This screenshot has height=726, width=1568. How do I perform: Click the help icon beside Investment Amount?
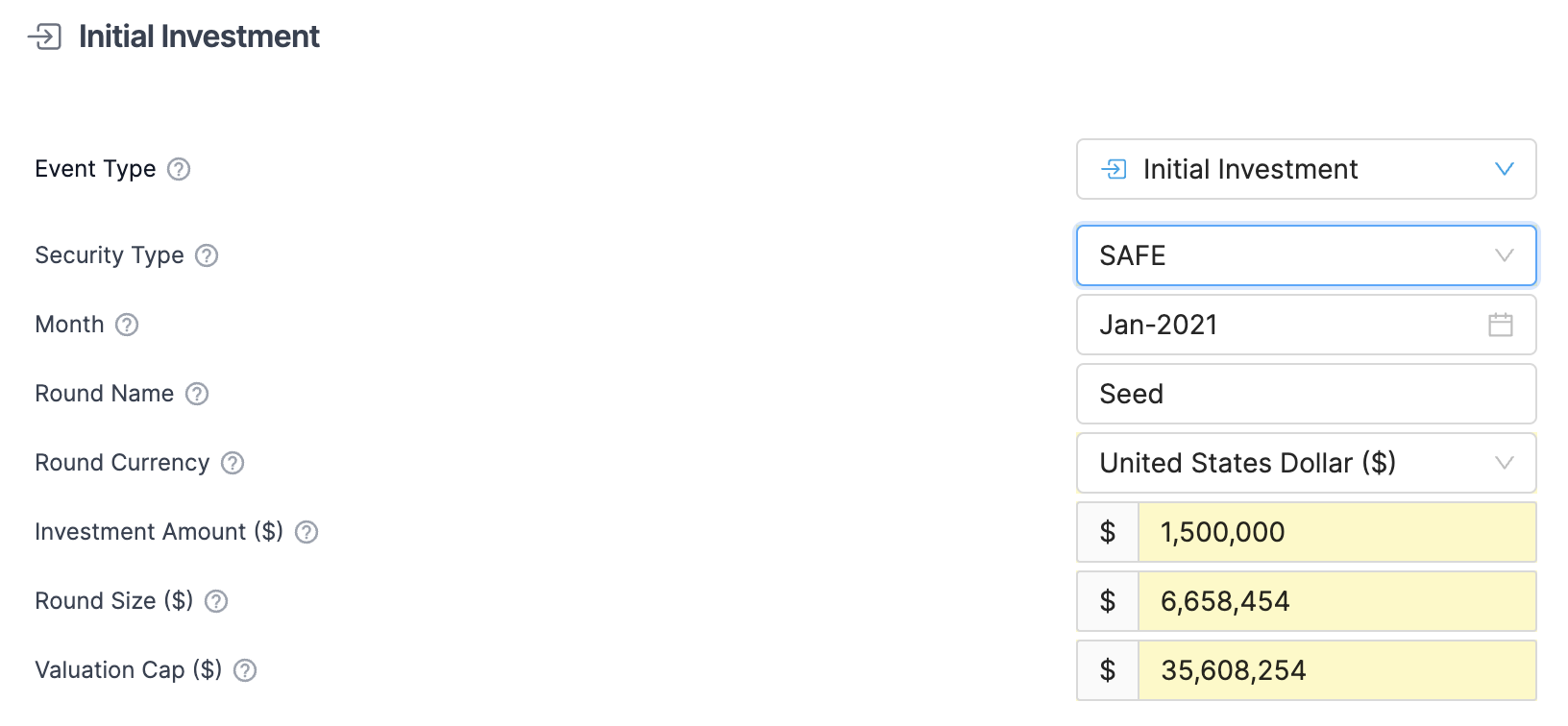coord(306,532)
